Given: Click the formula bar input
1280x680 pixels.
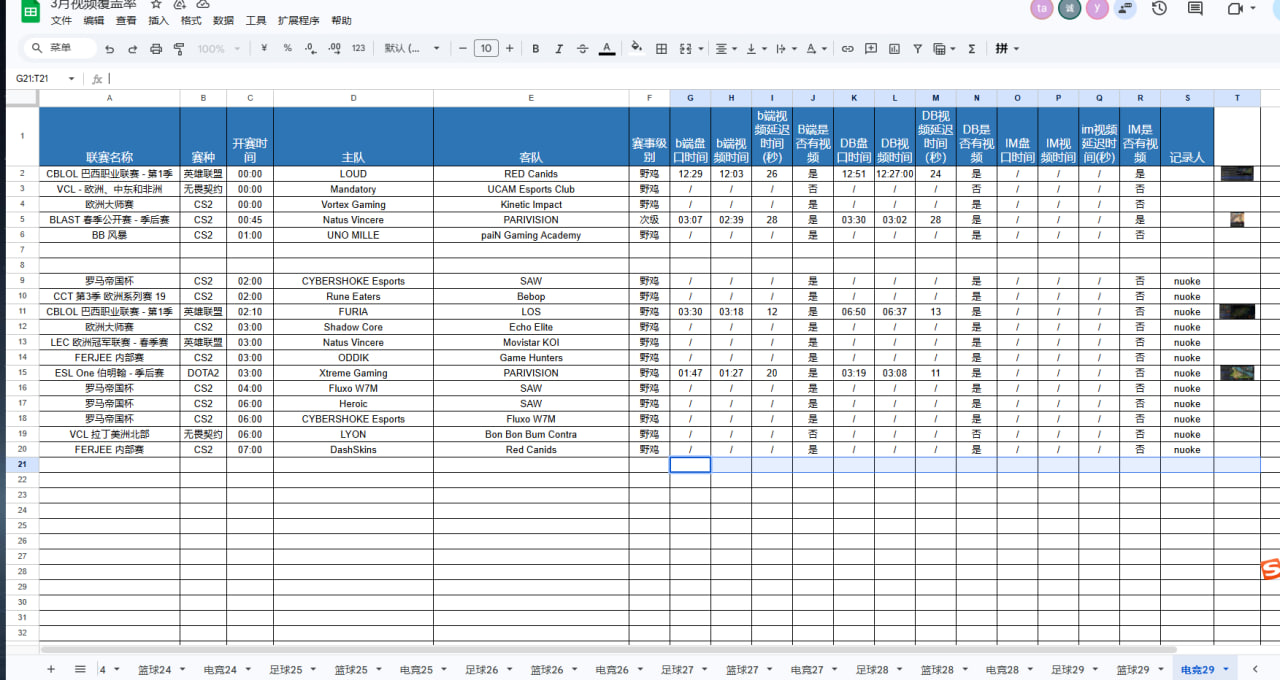Looking at the screenshot, I should click(x=690, y=78).
